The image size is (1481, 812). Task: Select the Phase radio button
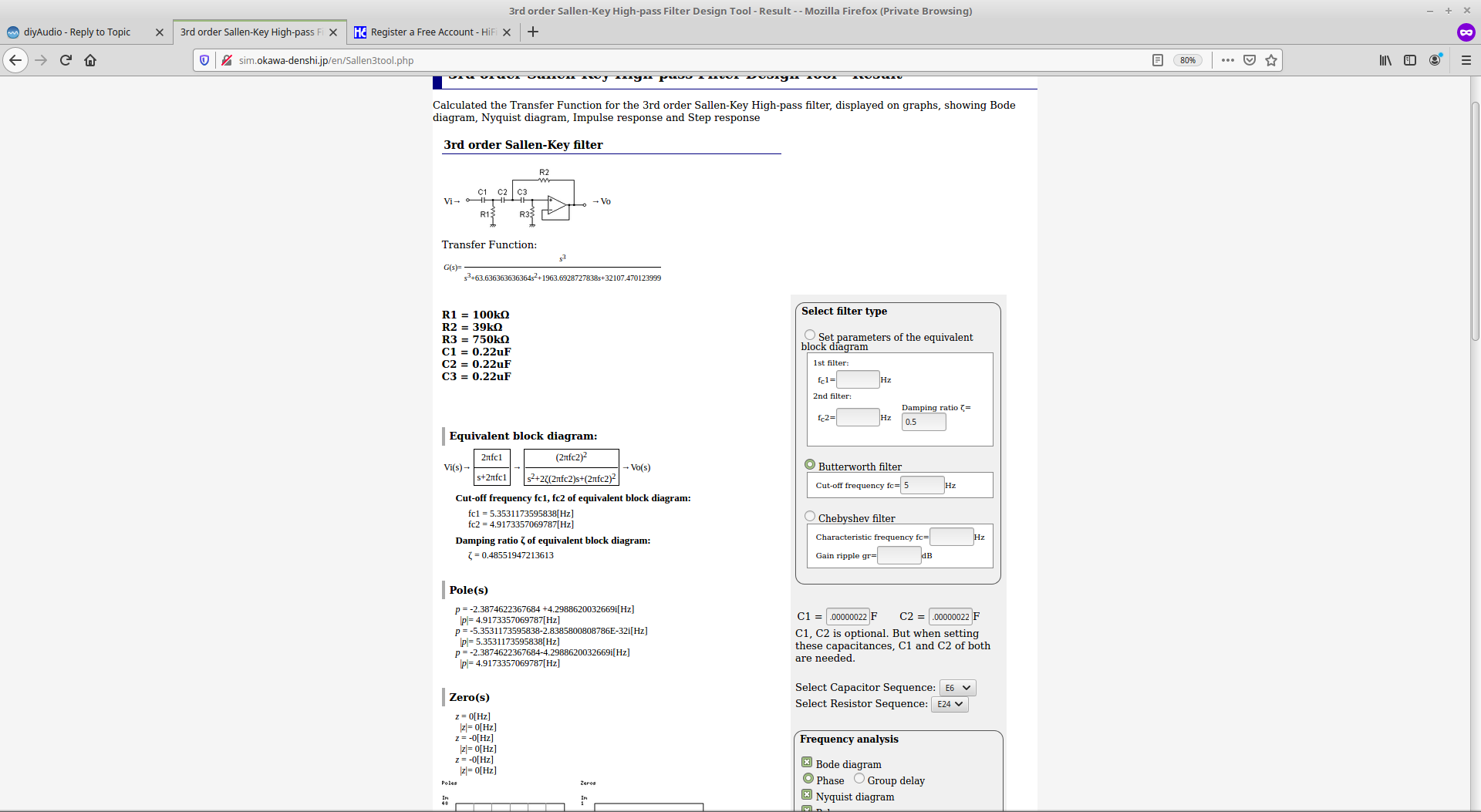808,779
